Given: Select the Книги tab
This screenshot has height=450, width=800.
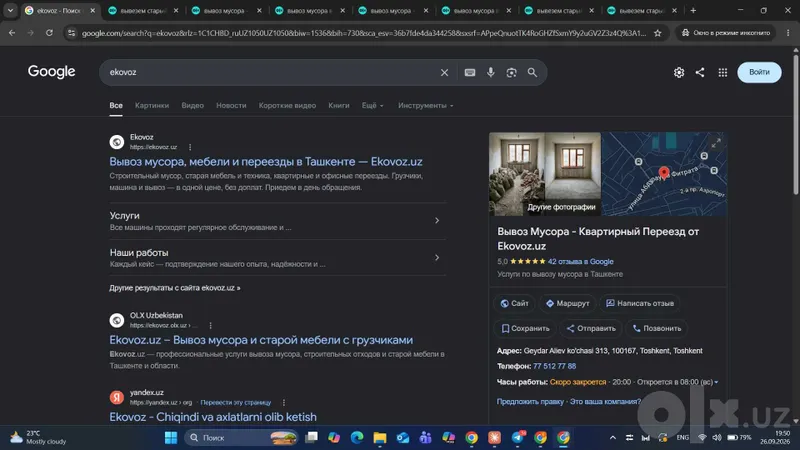Looking at the screenshot, I should pyautogui.click(x=339, y=106).
